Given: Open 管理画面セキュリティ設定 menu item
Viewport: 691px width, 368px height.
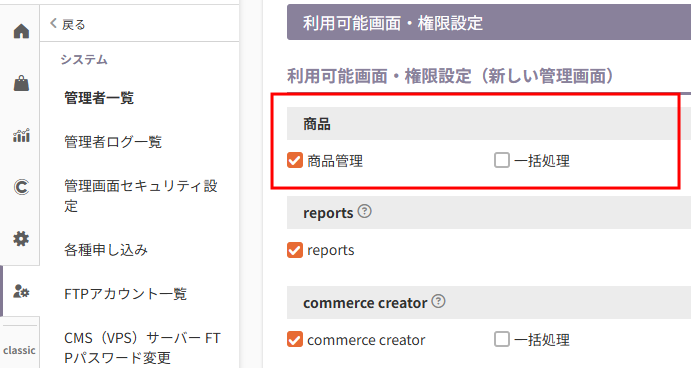Looking at the screenshot, I should pyautogui.click(x=141, y=196).
